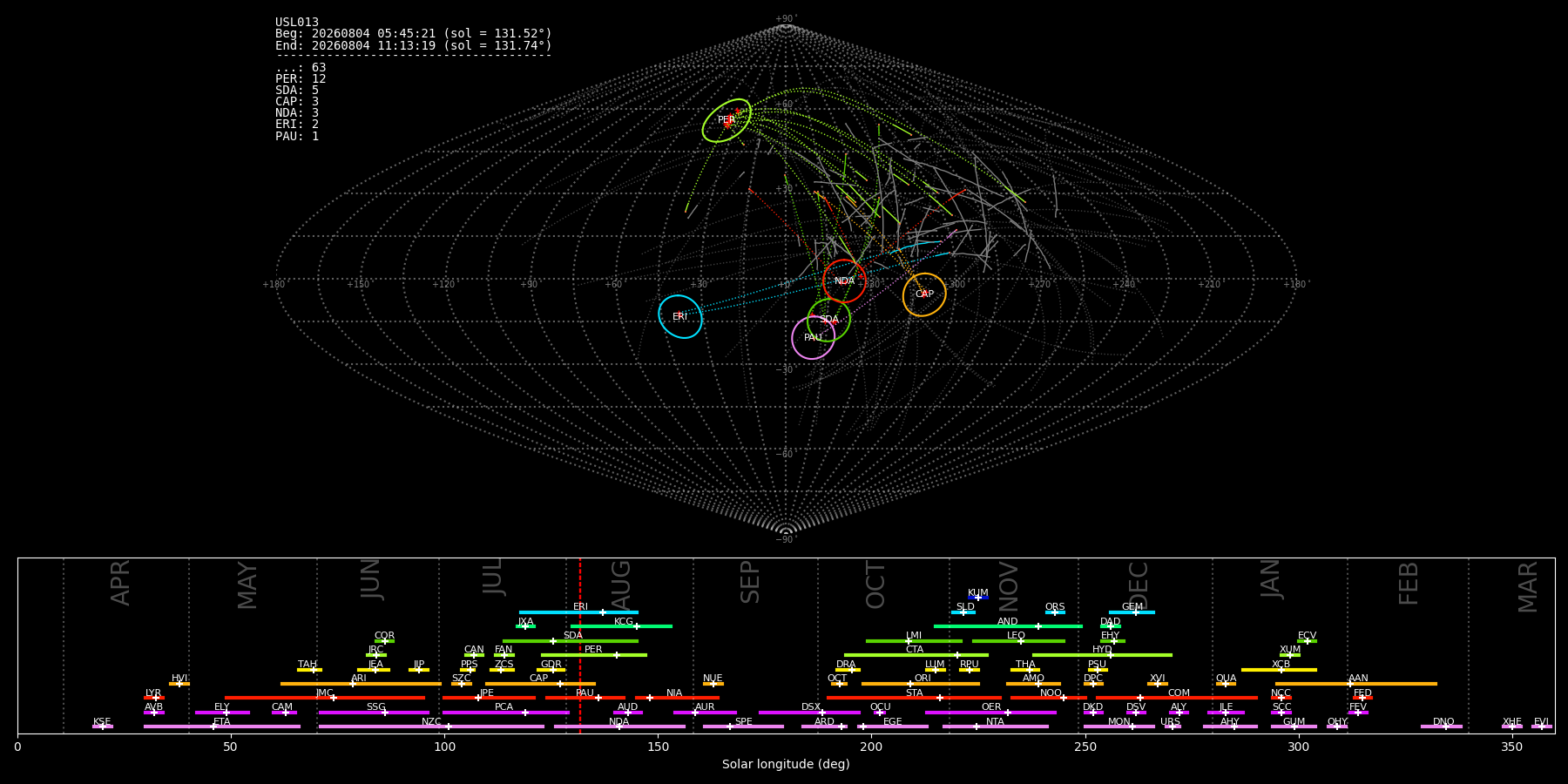Click the KCG green activity bar
Viewport: 1568px width, 784px height.
[621, 626]
